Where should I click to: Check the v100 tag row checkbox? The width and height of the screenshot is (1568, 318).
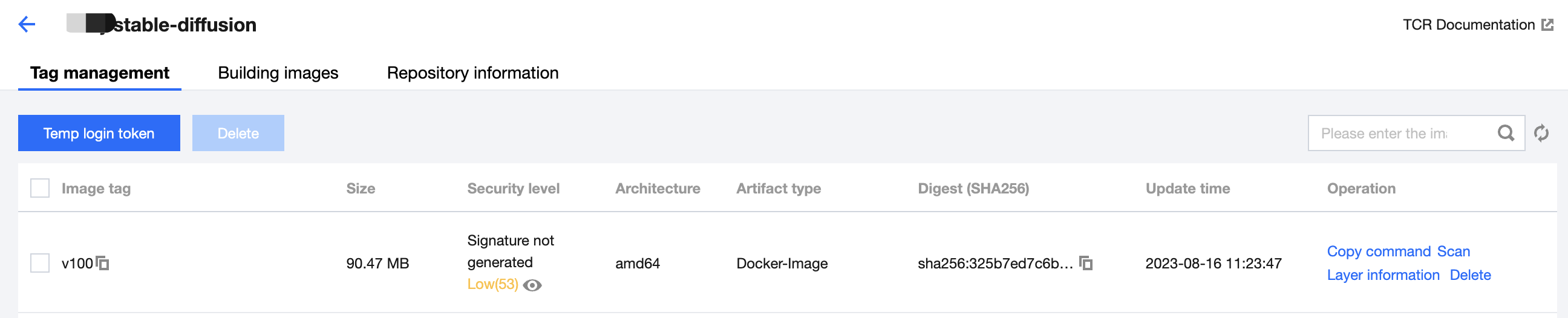point(40,263)
